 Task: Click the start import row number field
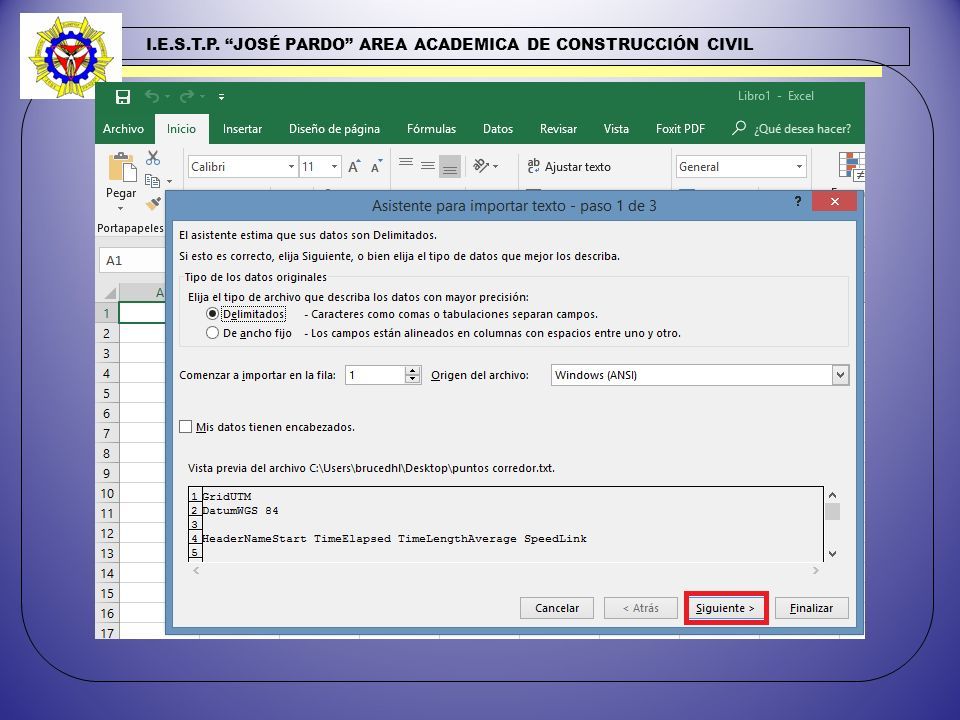(x=375, y=375)
